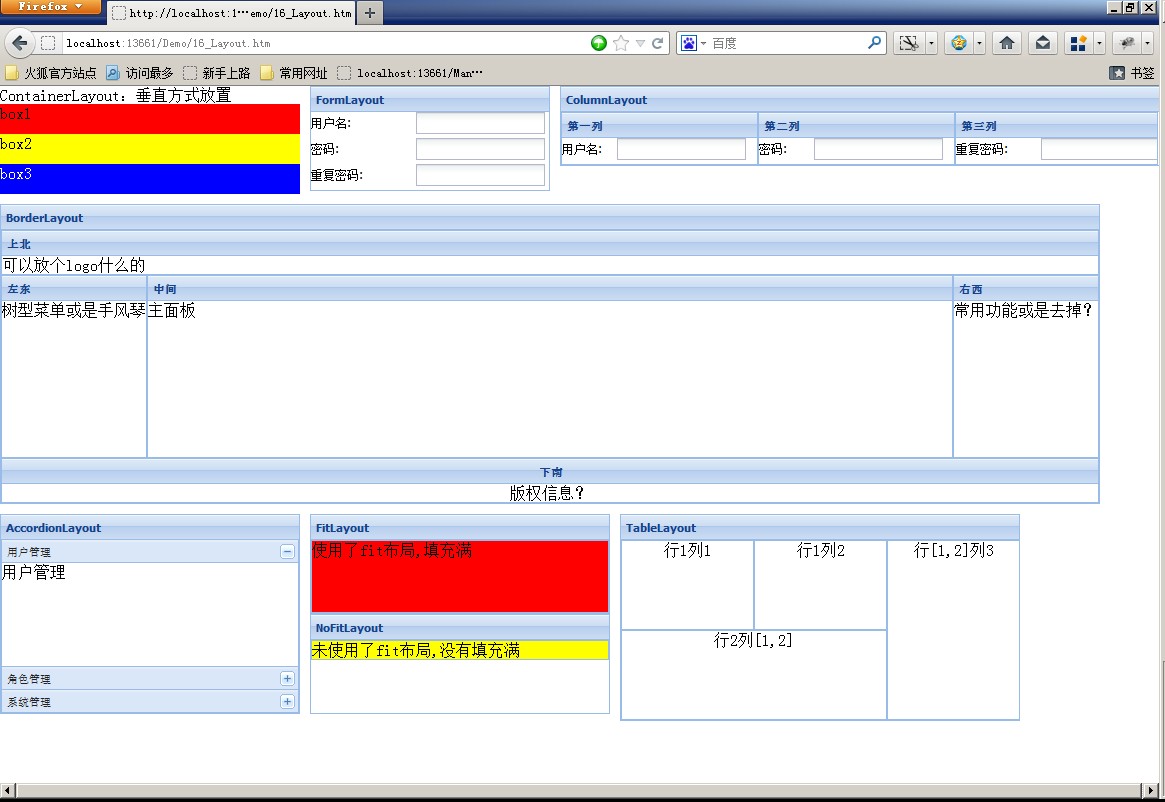The height and width of the screenshot is (802, 1165).
Task: Open the URL history dropdown arrow
Action: (640, 43)
